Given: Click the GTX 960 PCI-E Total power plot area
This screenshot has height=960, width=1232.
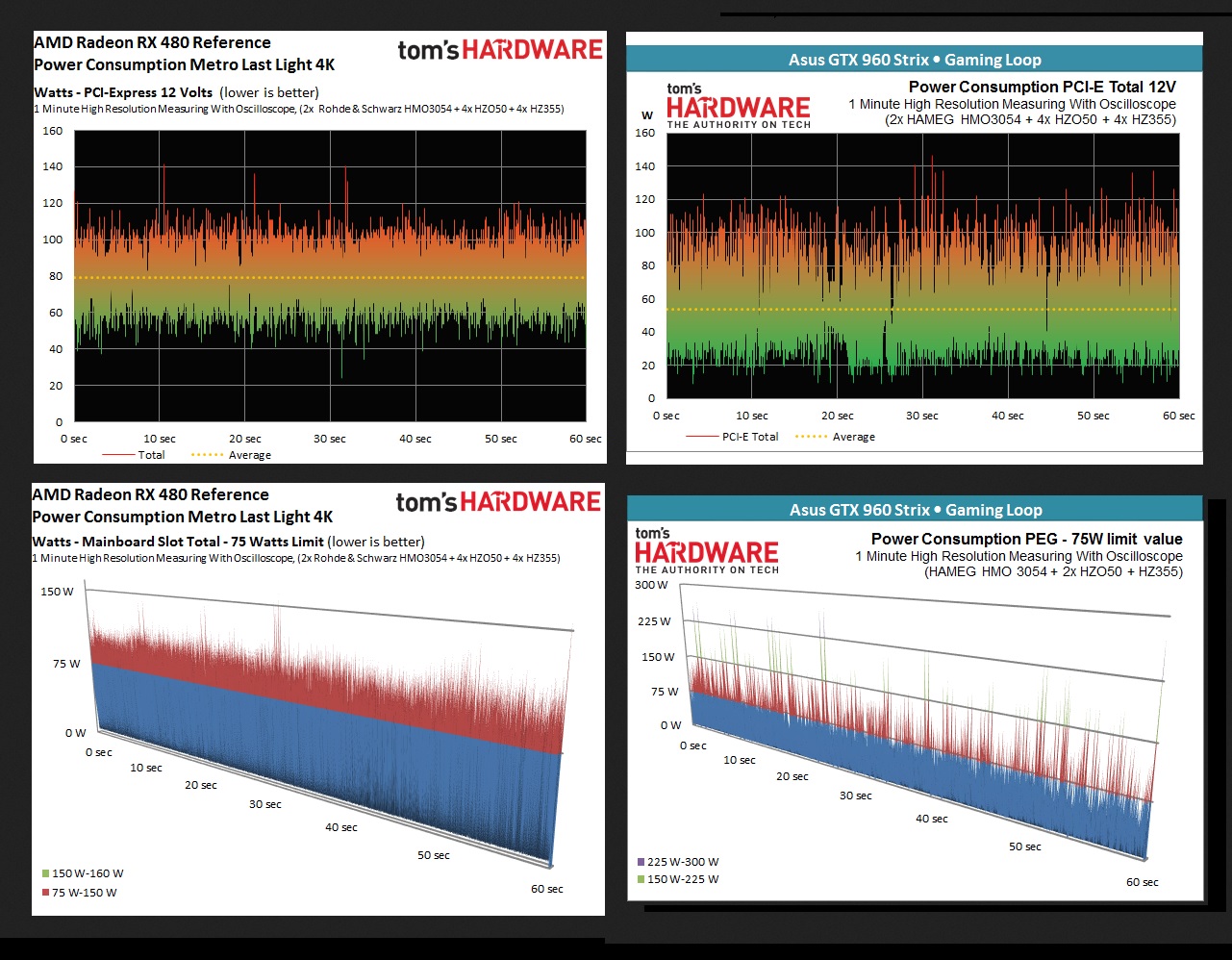Looking at the screenshot, I should pyautogui.click(x=922, y=265).
